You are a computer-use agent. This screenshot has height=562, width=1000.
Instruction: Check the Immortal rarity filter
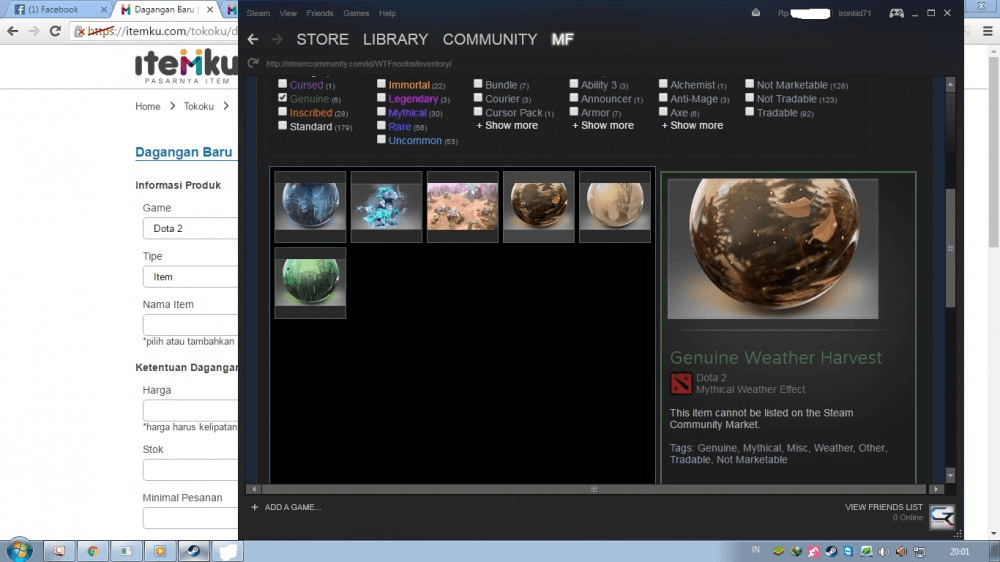pyautogui.click(x=381, y=84)
